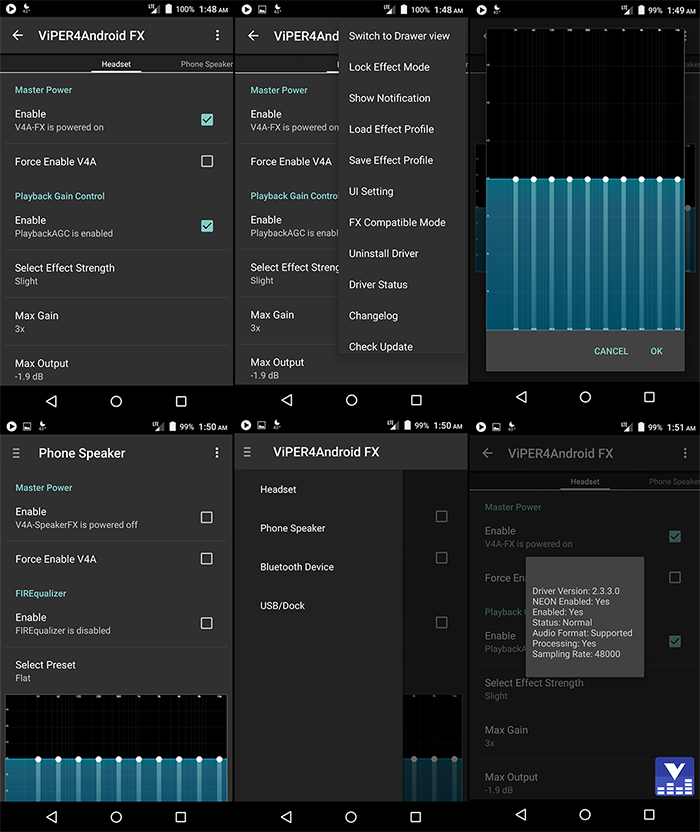
Task: Open UI Setting from overflow menu
Action: pos(402,191)
